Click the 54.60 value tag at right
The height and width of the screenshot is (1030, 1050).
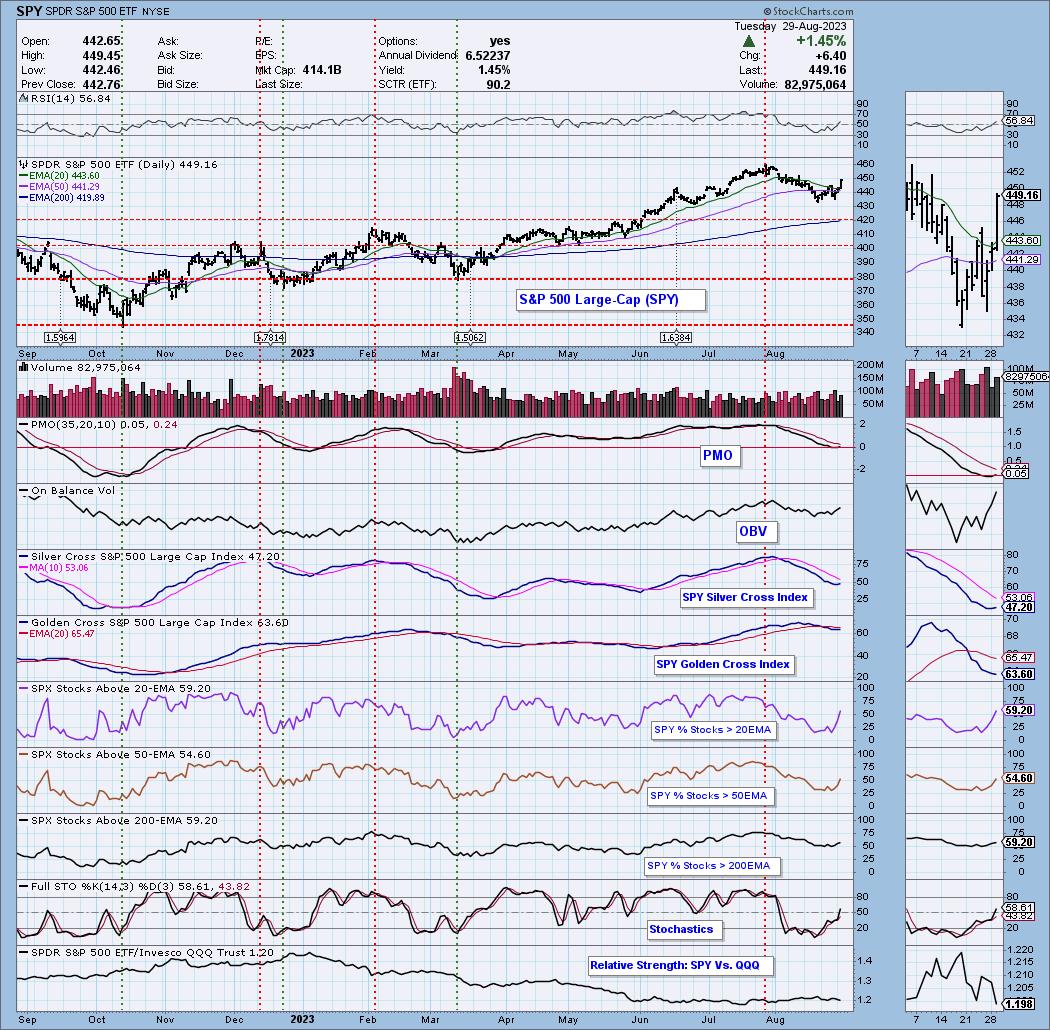[1019, 778]
